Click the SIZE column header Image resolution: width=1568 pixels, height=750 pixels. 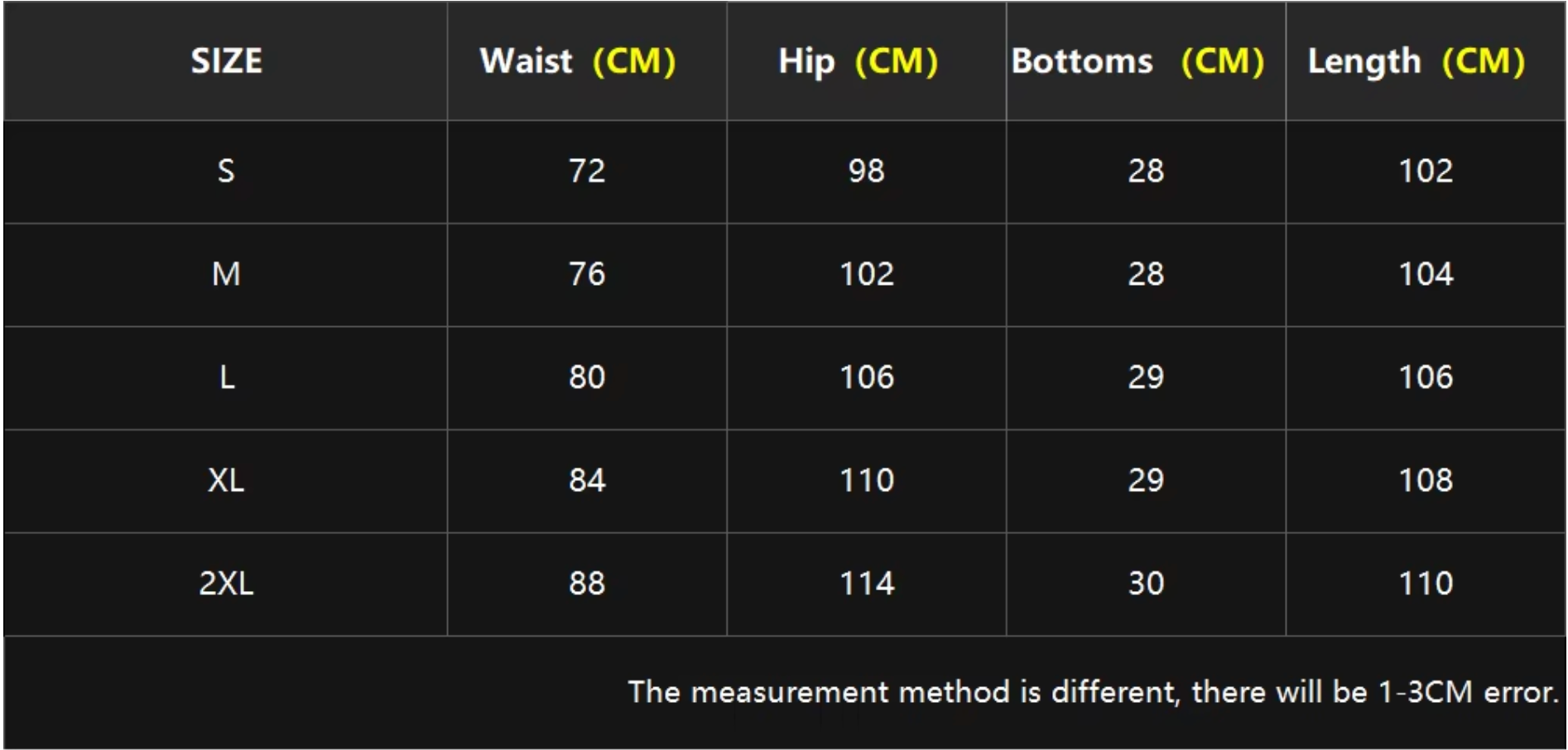226,61
